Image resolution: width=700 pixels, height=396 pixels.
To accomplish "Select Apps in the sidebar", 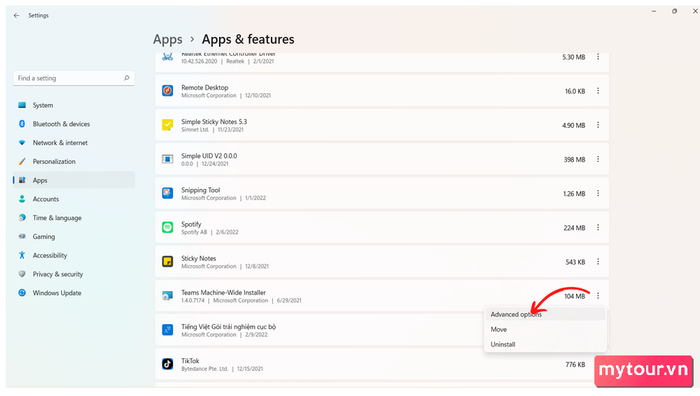I will tap(74, 180).
